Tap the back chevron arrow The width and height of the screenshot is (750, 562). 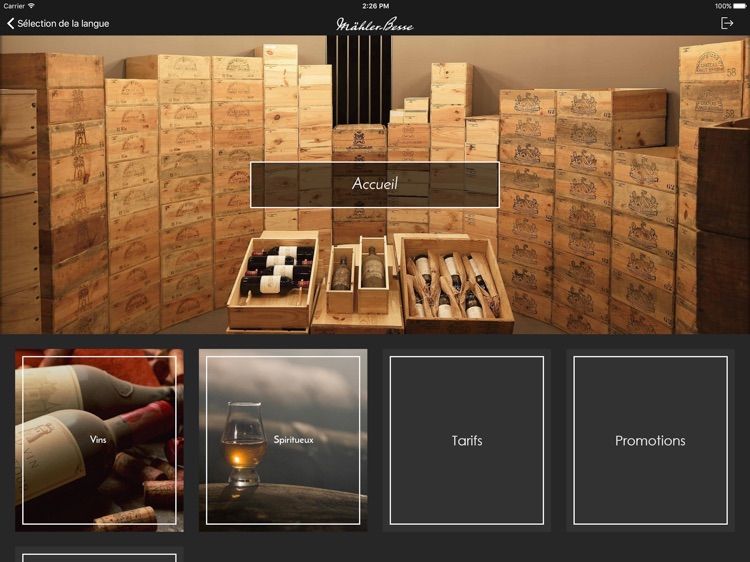[10, 23]
